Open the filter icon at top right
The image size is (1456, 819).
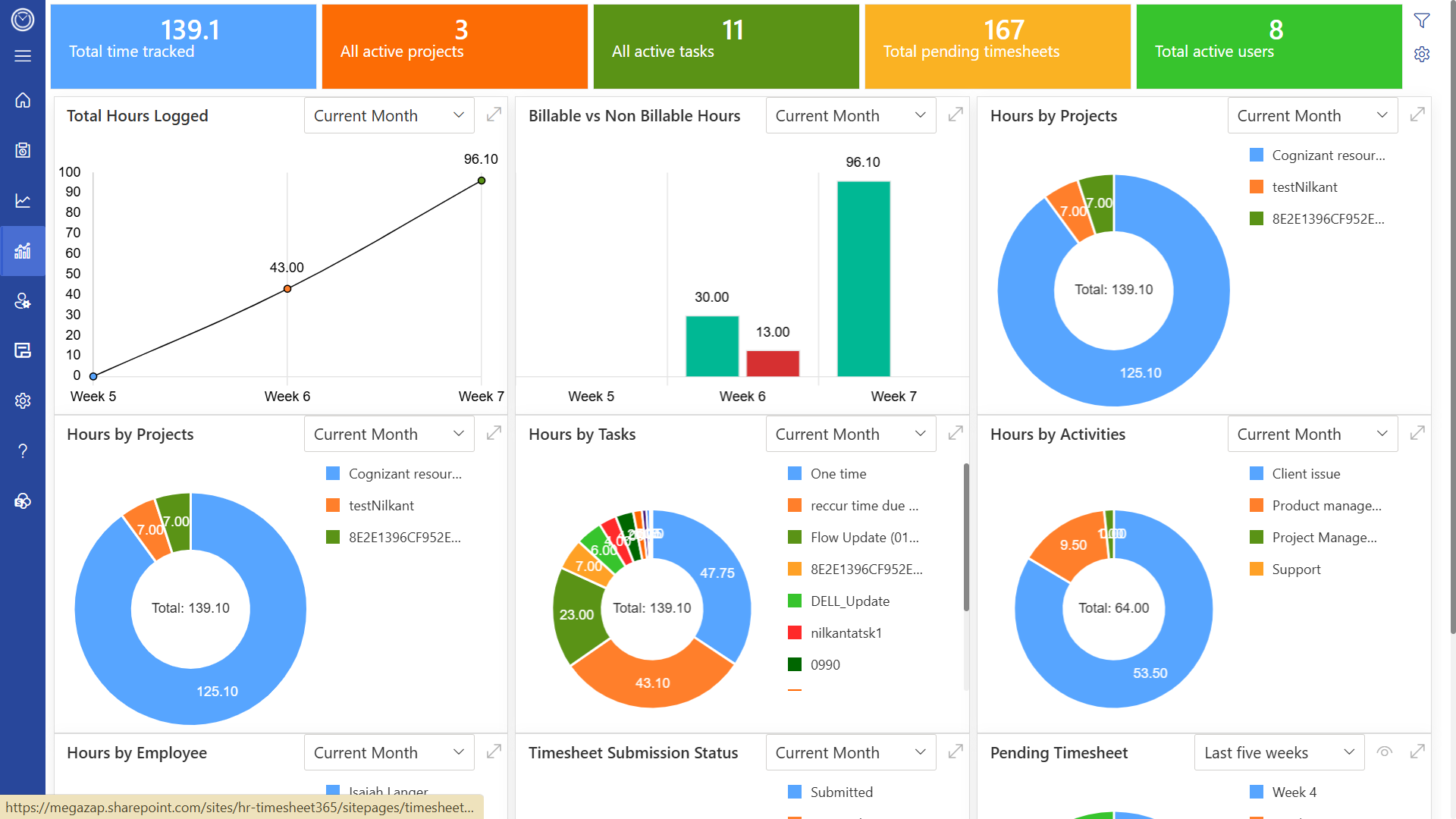[1422, 20]
